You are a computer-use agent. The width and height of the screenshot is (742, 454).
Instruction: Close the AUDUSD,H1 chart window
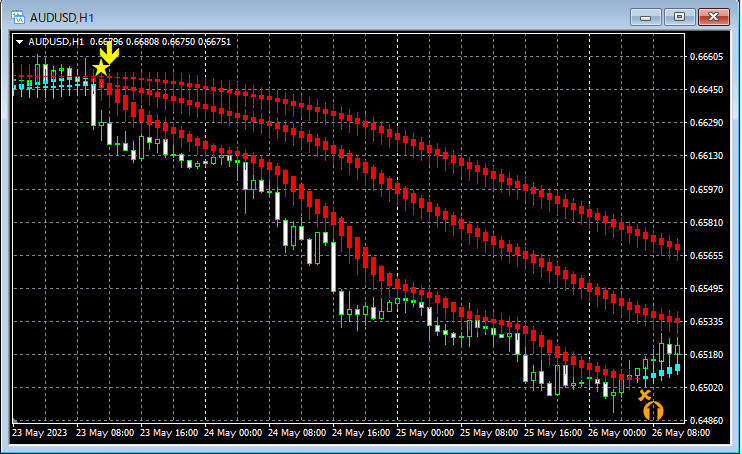tap(714, 18)
